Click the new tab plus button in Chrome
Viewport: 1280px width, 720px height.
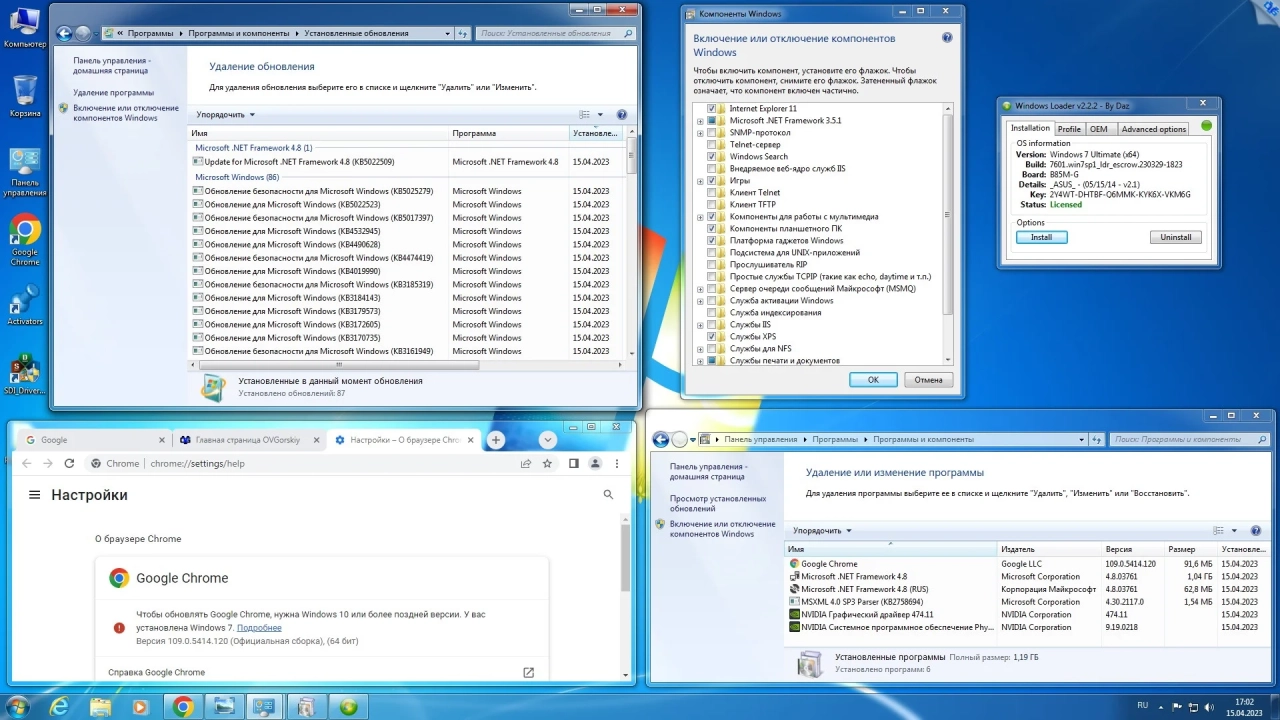(x=496, y=440)
